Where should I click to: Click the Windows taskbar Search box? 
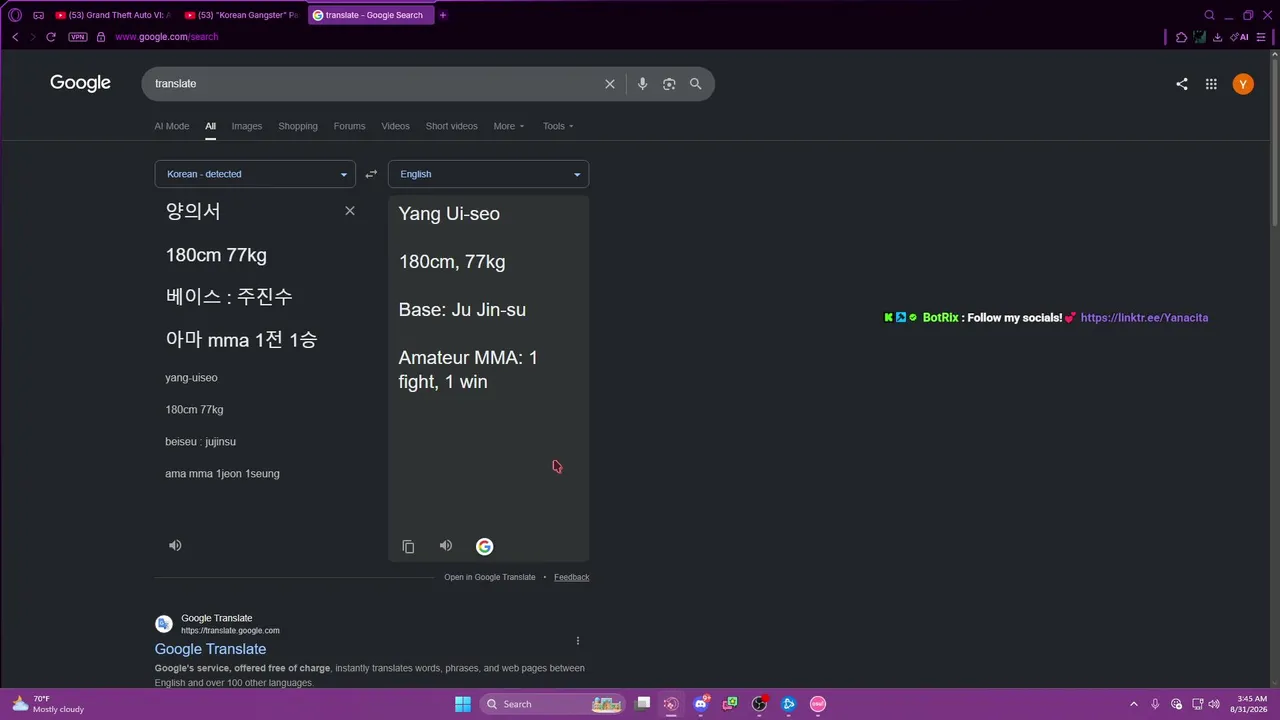552,704
